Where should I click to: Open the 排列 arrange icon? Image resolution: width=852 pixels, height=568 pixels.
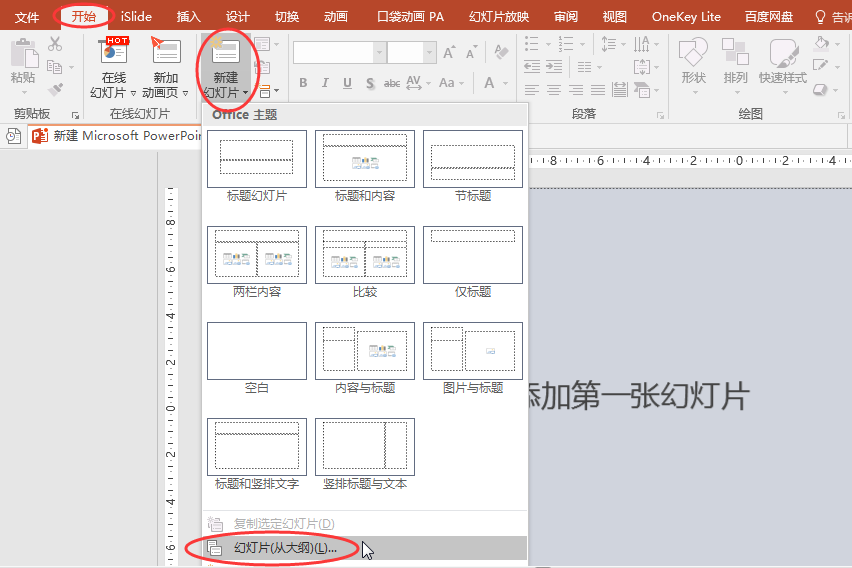pyautogui.click(x=735, y=52)
